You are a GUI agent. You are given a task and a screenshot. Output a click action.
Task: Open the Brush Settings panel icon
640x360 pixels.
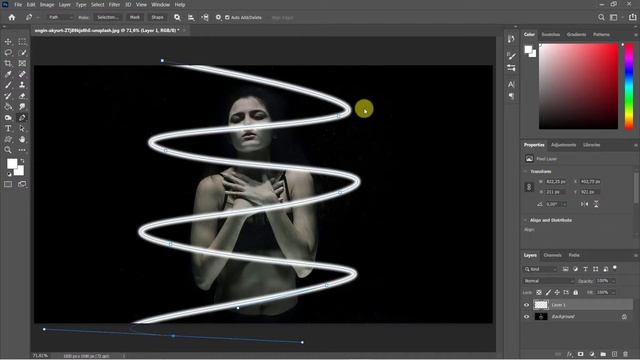(511, 56)
